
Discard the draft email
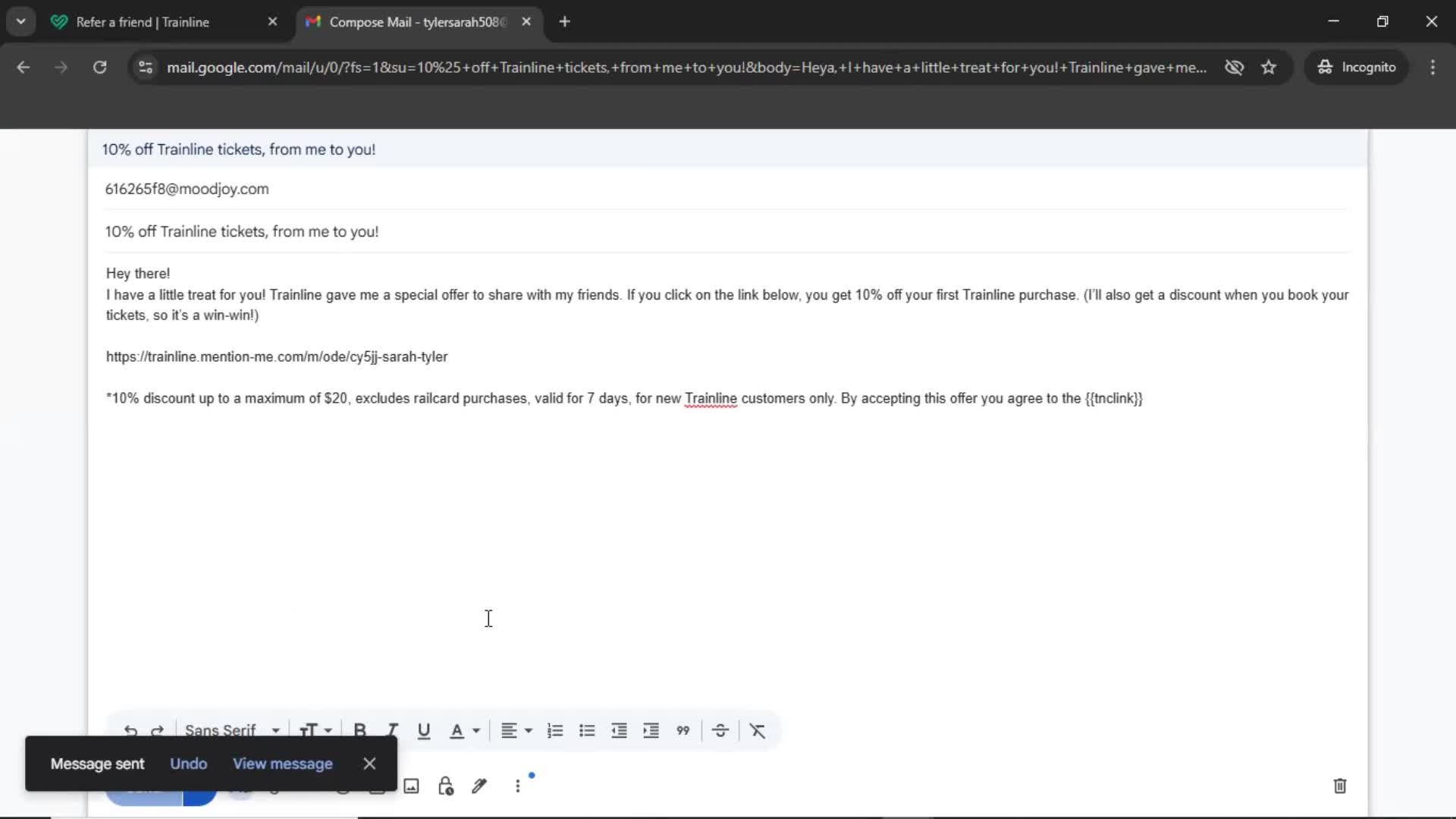(1339, 786)
